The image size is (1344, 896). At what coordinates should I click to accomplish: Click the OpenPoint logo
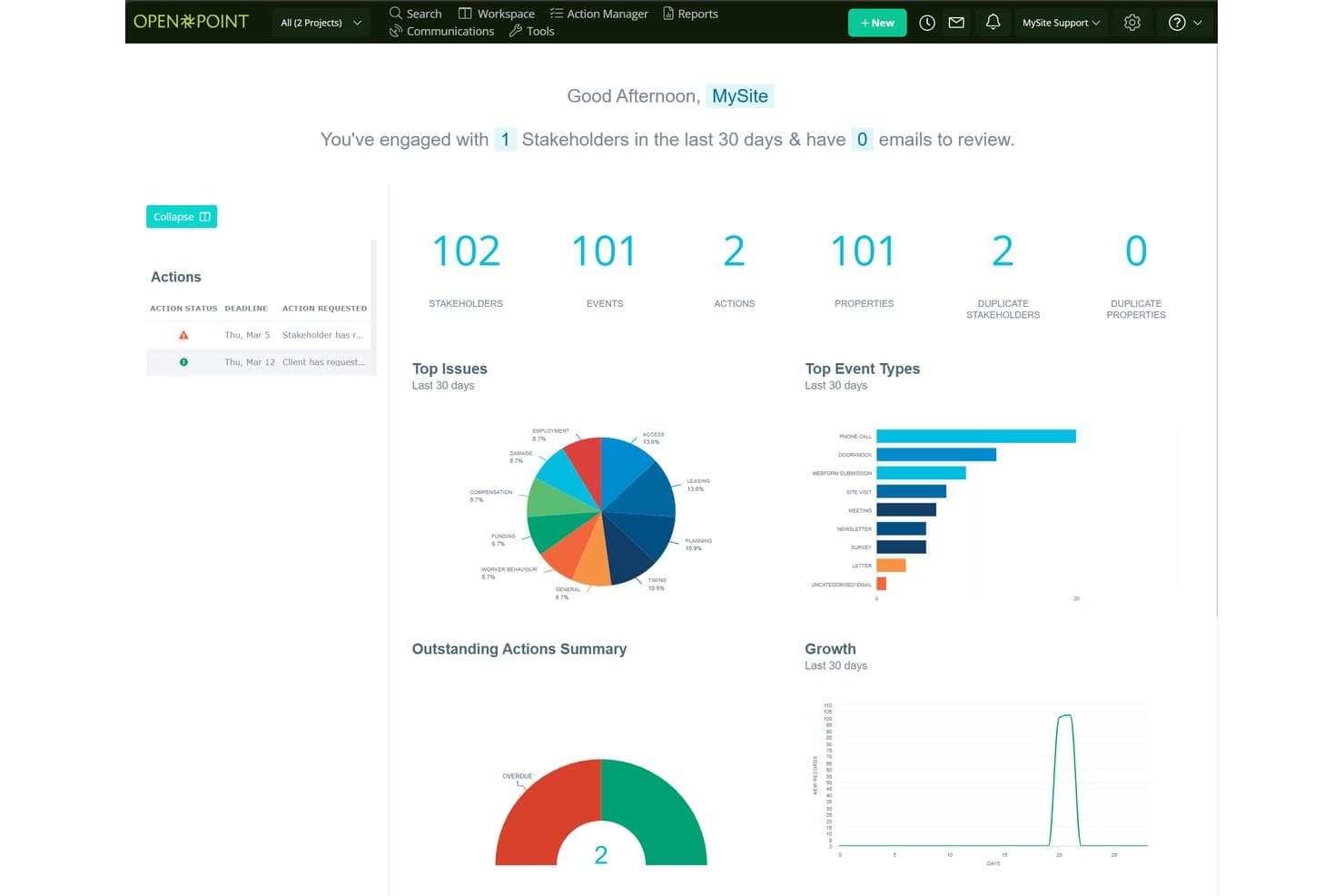(x=191, y=21)
